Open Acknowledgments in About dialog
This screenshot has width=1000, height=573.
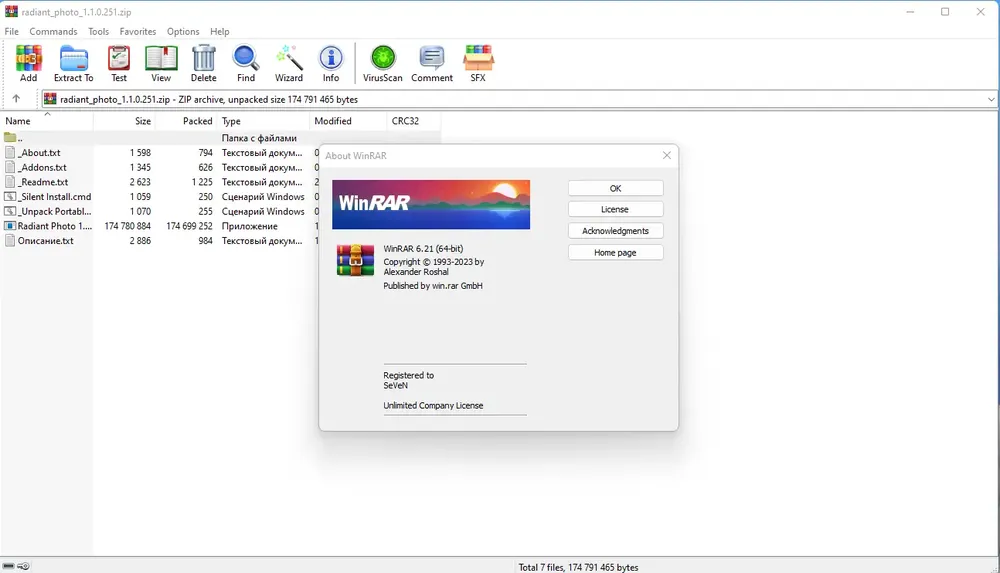pyautogui.click(x=615, y=231)
